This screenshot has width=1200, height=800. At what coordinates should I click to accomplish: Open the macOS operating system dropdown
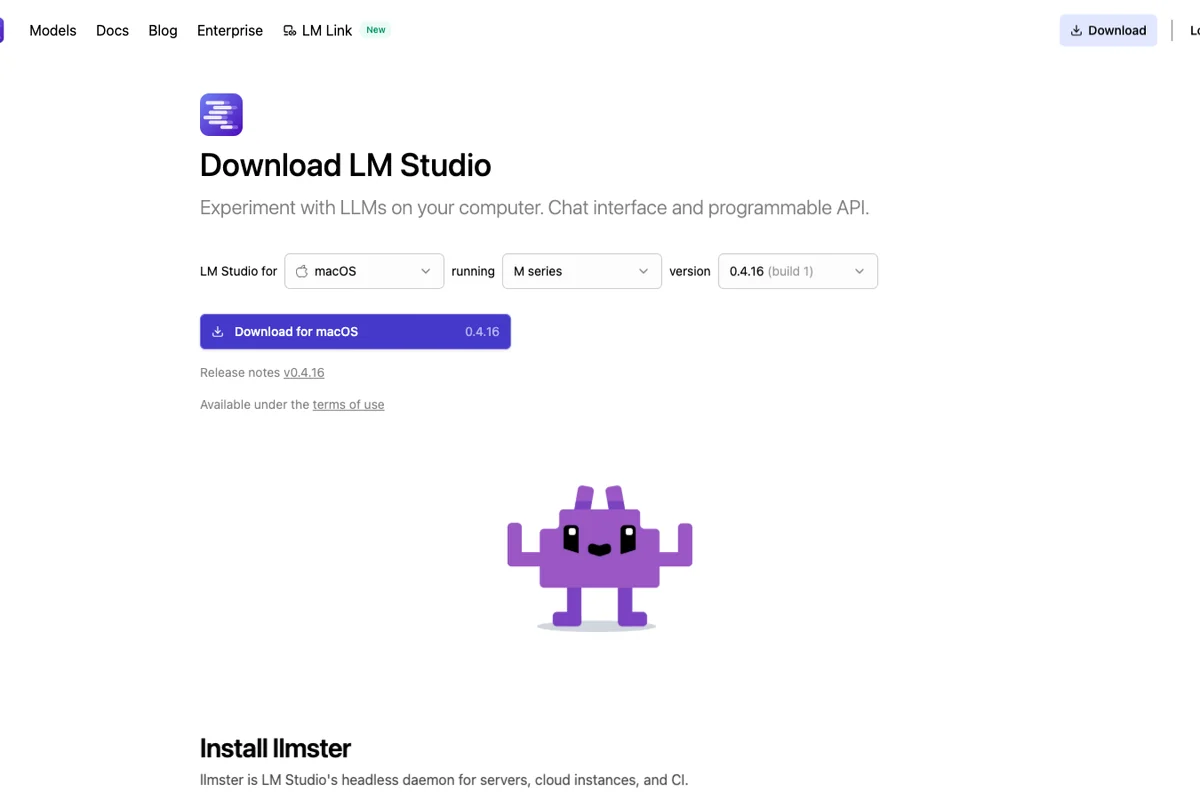[x=364, y=271]
